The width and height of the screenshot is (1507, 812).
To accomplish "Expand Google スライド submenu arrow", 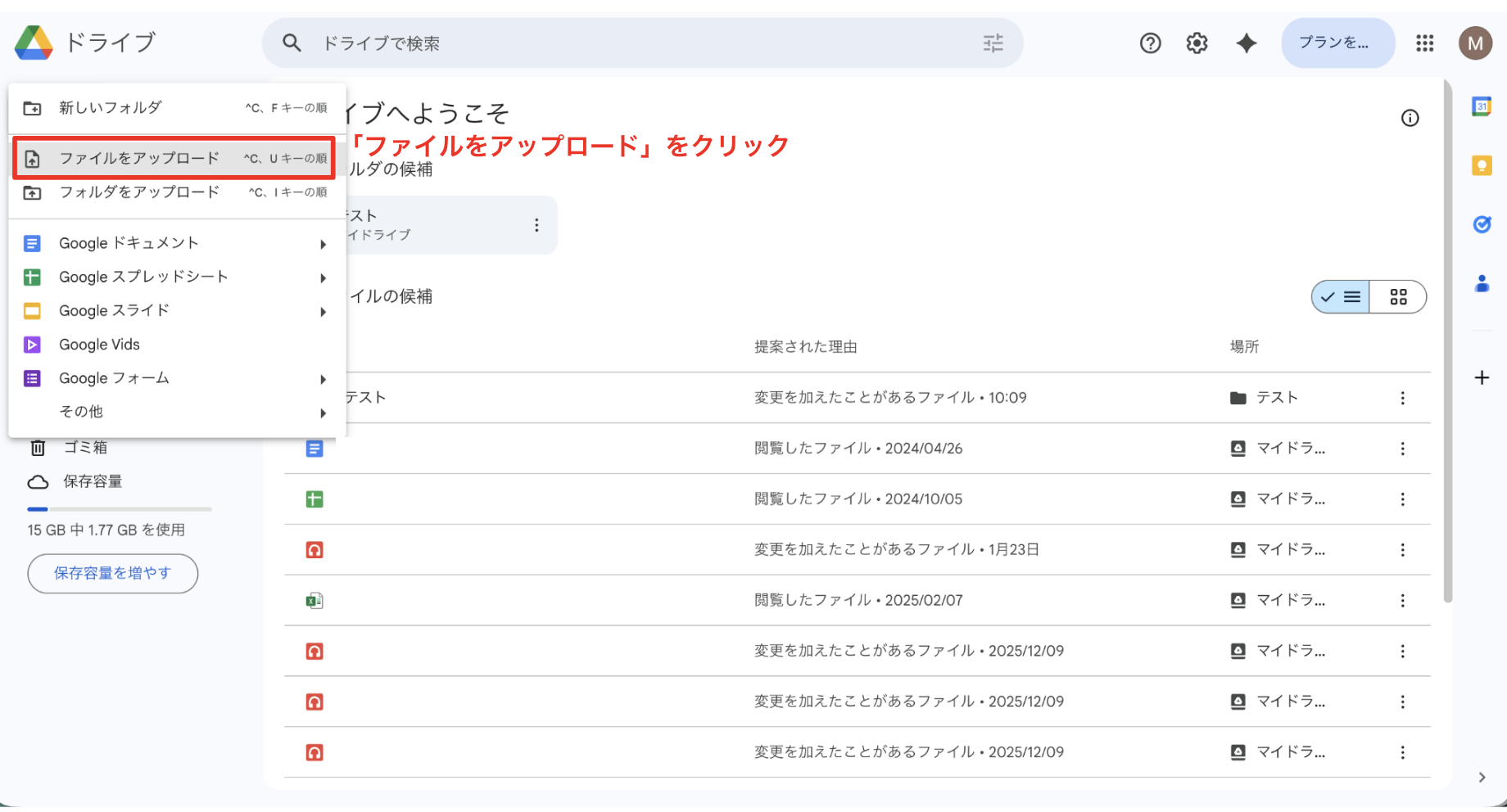I will click(x=324, y=312).
